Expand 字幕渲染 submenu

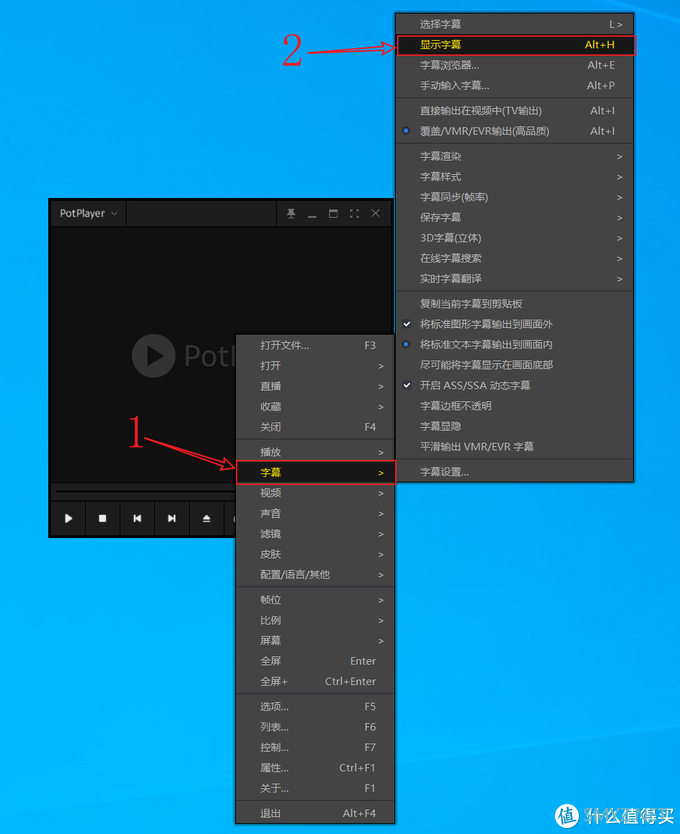coord(515,156)
